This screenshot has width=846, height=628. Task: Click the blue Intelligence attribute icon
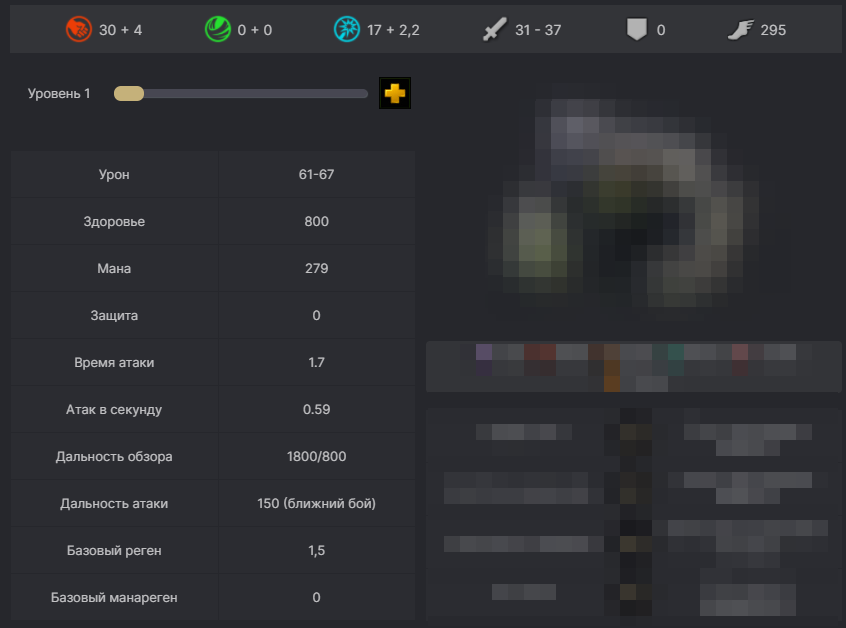pos(346,30)
